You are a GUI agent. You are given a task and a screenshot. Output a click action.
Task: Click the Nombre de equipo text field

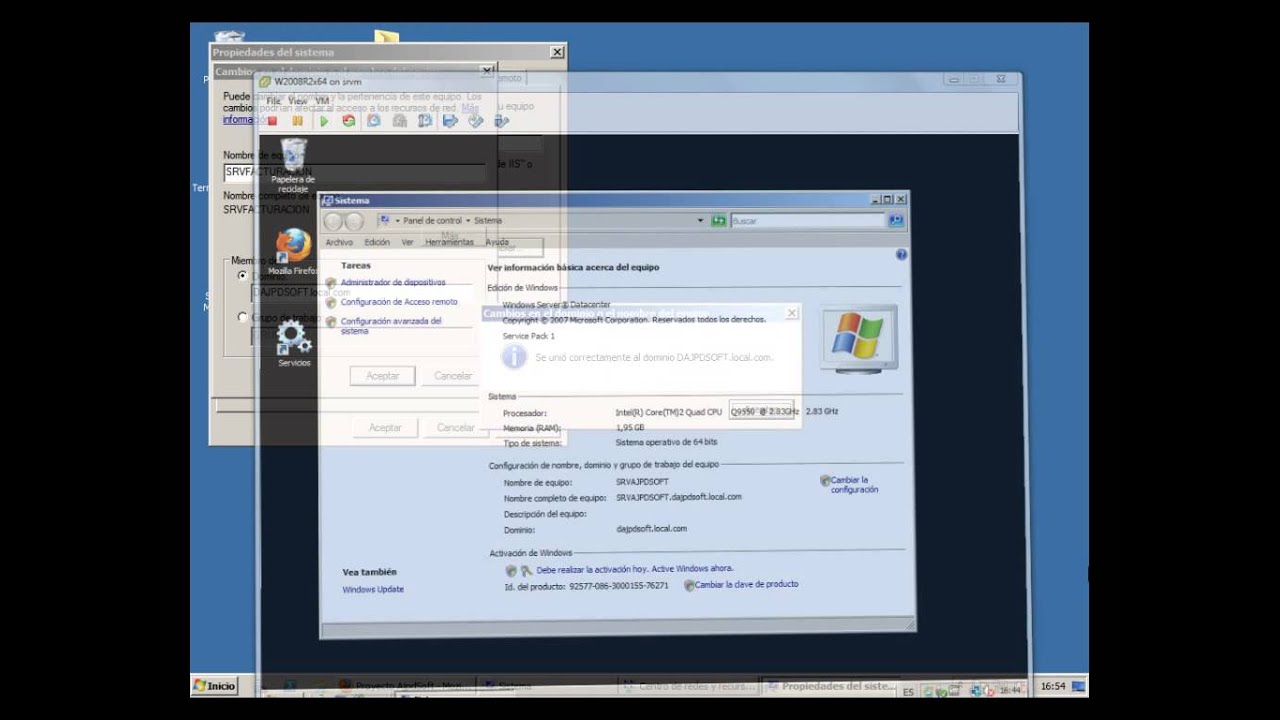[x=355, y=172]
